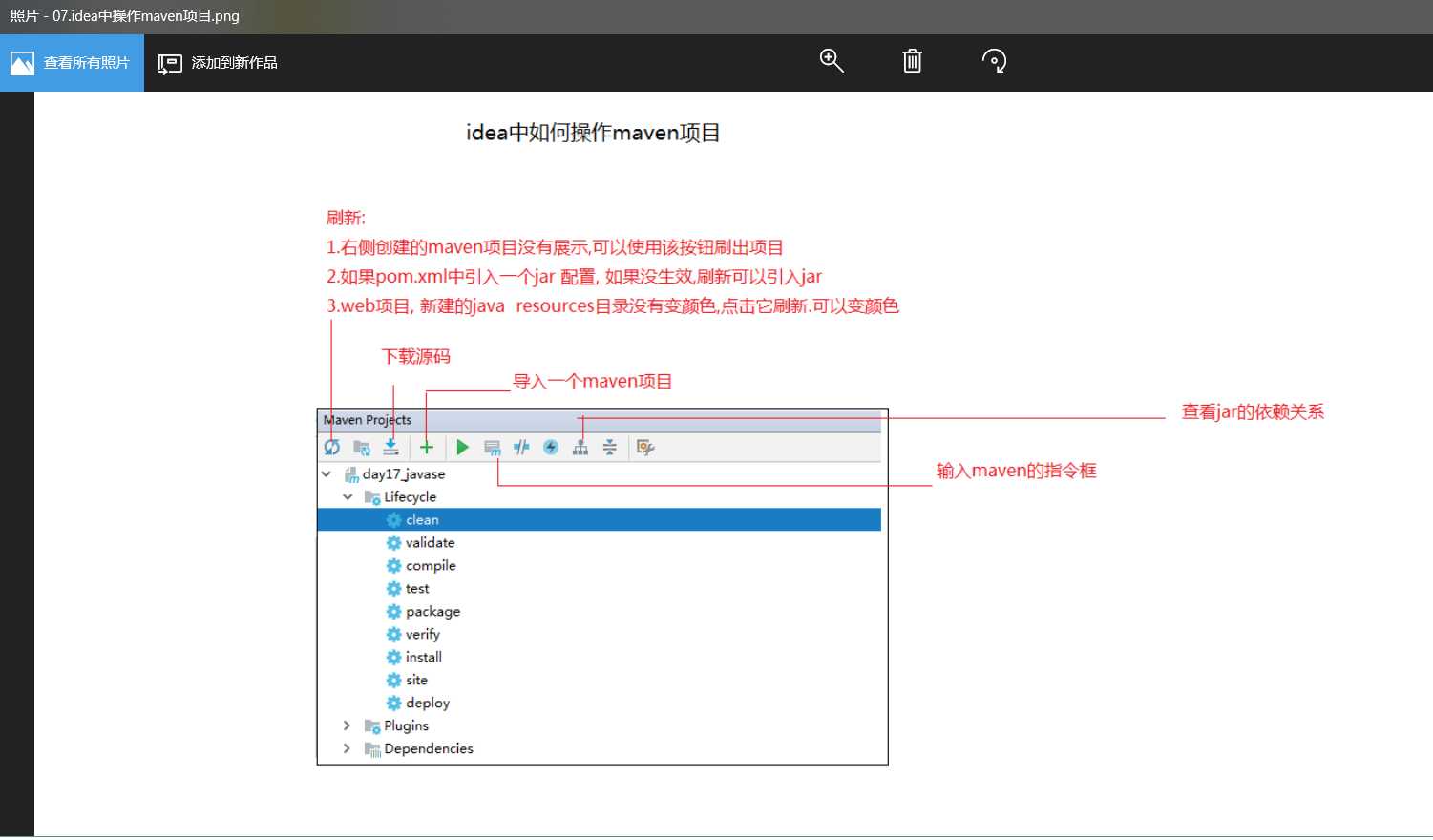Click the Toggle Skip Tests lightning icon
Image resolution: width=1433 pixels, height=840 pixels.
[x=551, y=447]
